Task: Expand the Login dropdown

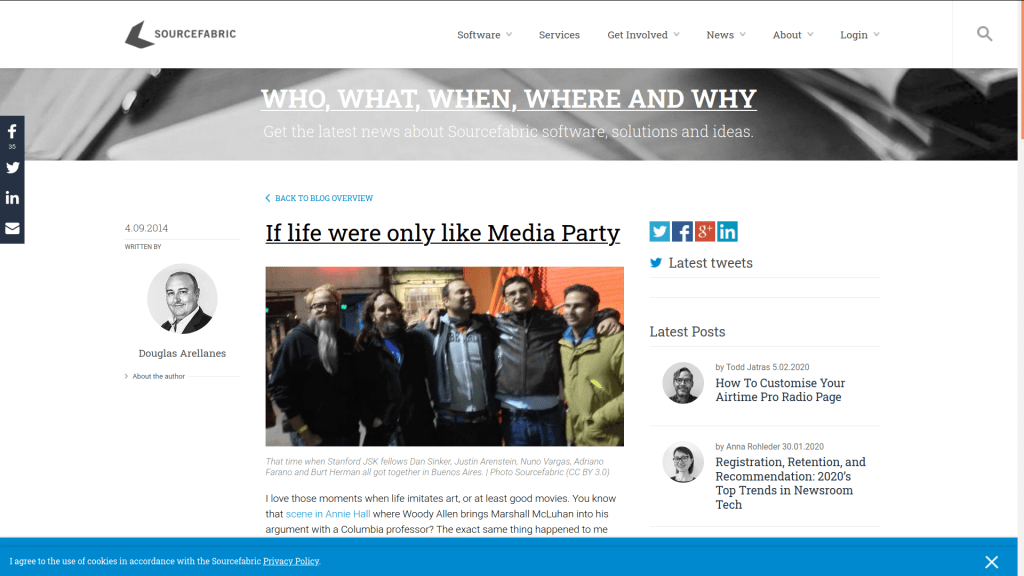Action: click(859, 35)
